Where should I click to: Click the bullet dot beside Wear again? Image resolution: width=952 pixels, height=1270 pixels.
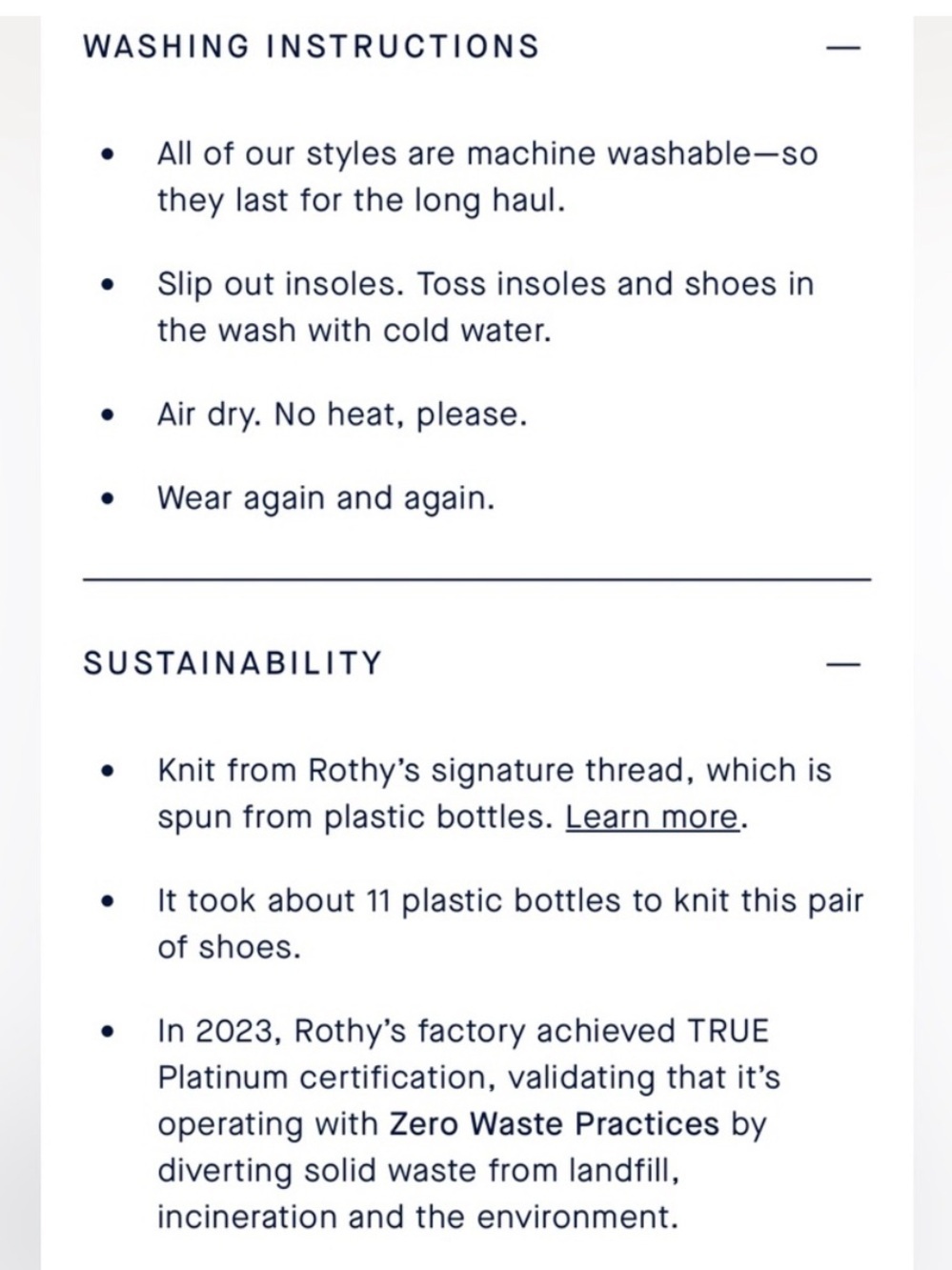(x=109, y=498)
